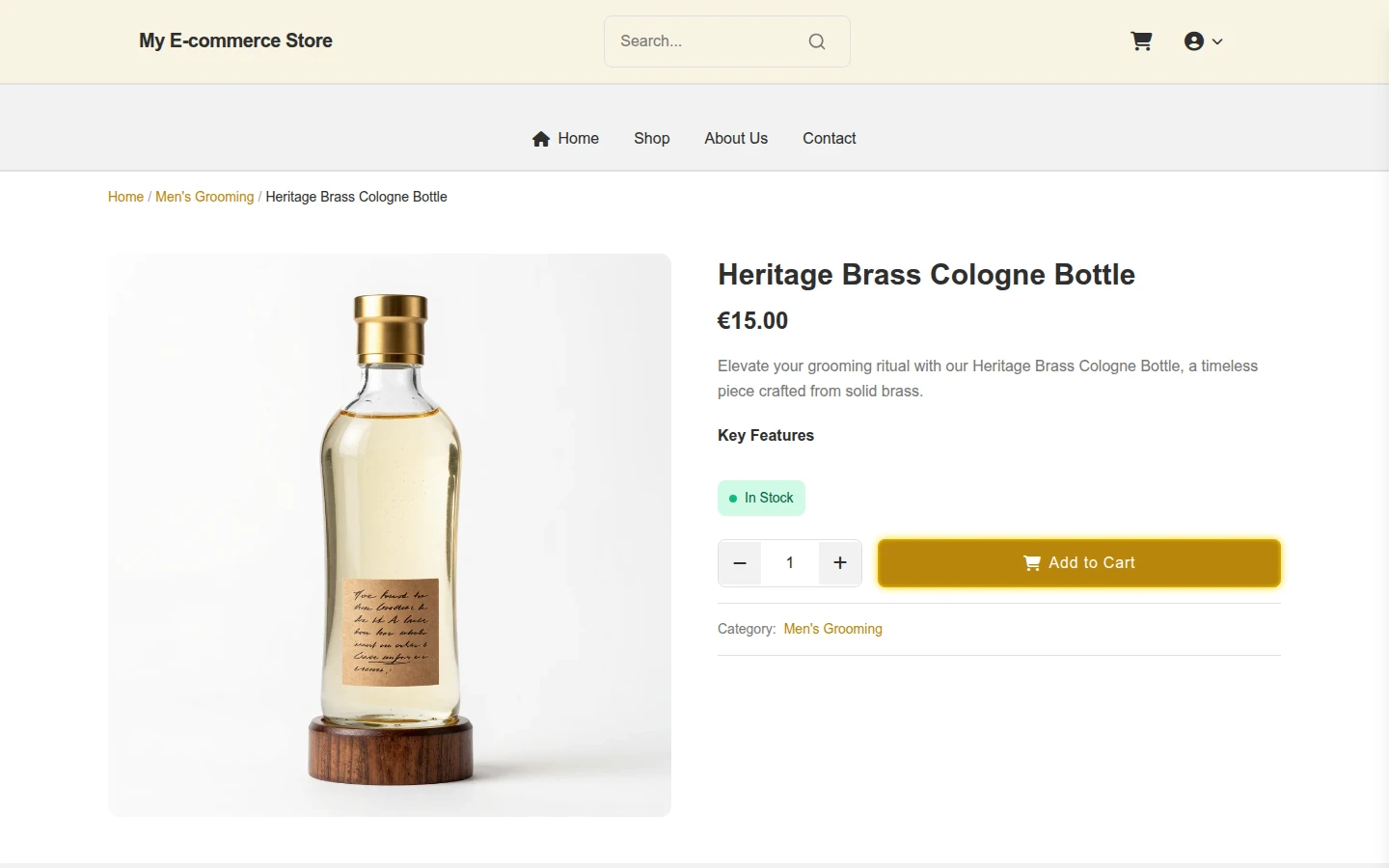Click the magnifier search icon
This screenshot has height=868, width=1389.
tap(817, 41)
